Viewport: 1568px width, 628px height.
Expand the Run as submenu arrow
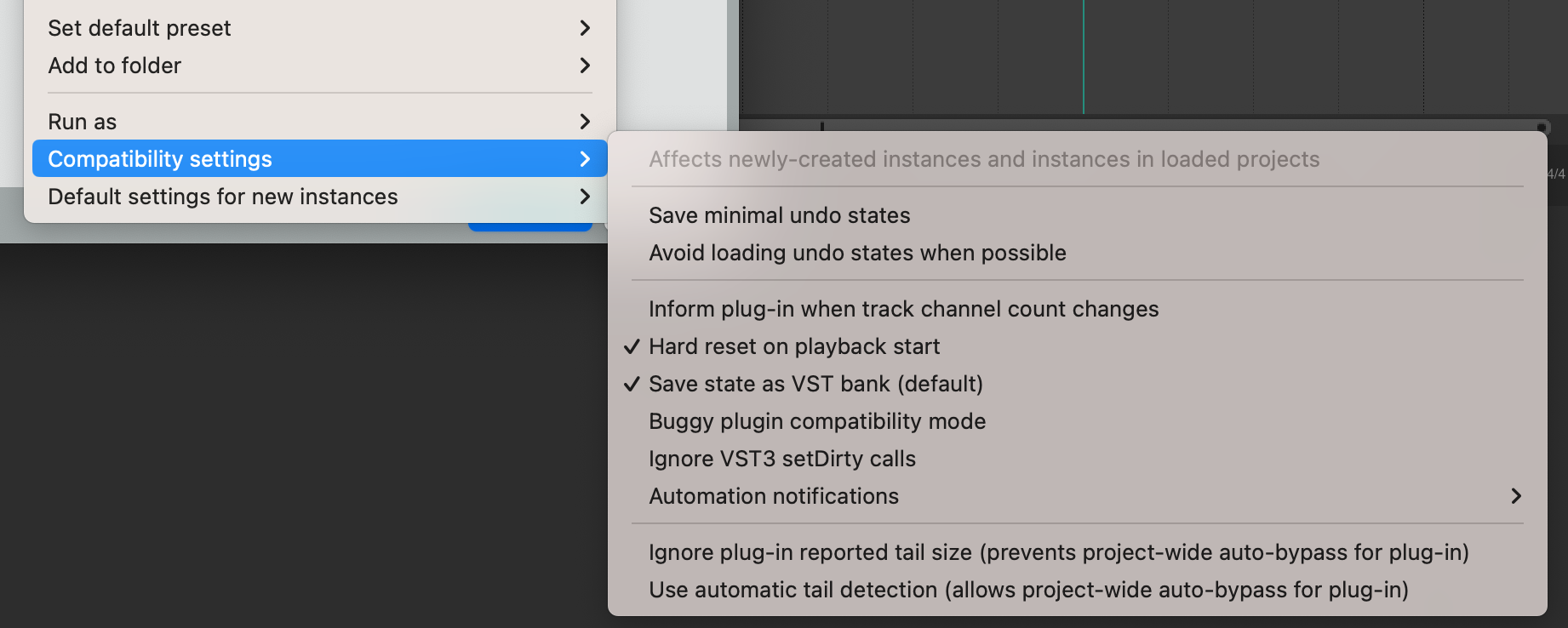coord(585,122)
